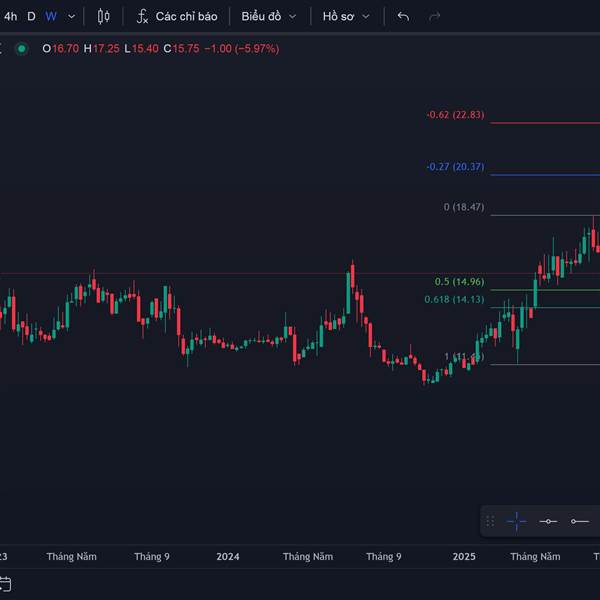This screenshot has height=600, width=600.
Task: Click the close price value C15.75
Action: (181, 49)
